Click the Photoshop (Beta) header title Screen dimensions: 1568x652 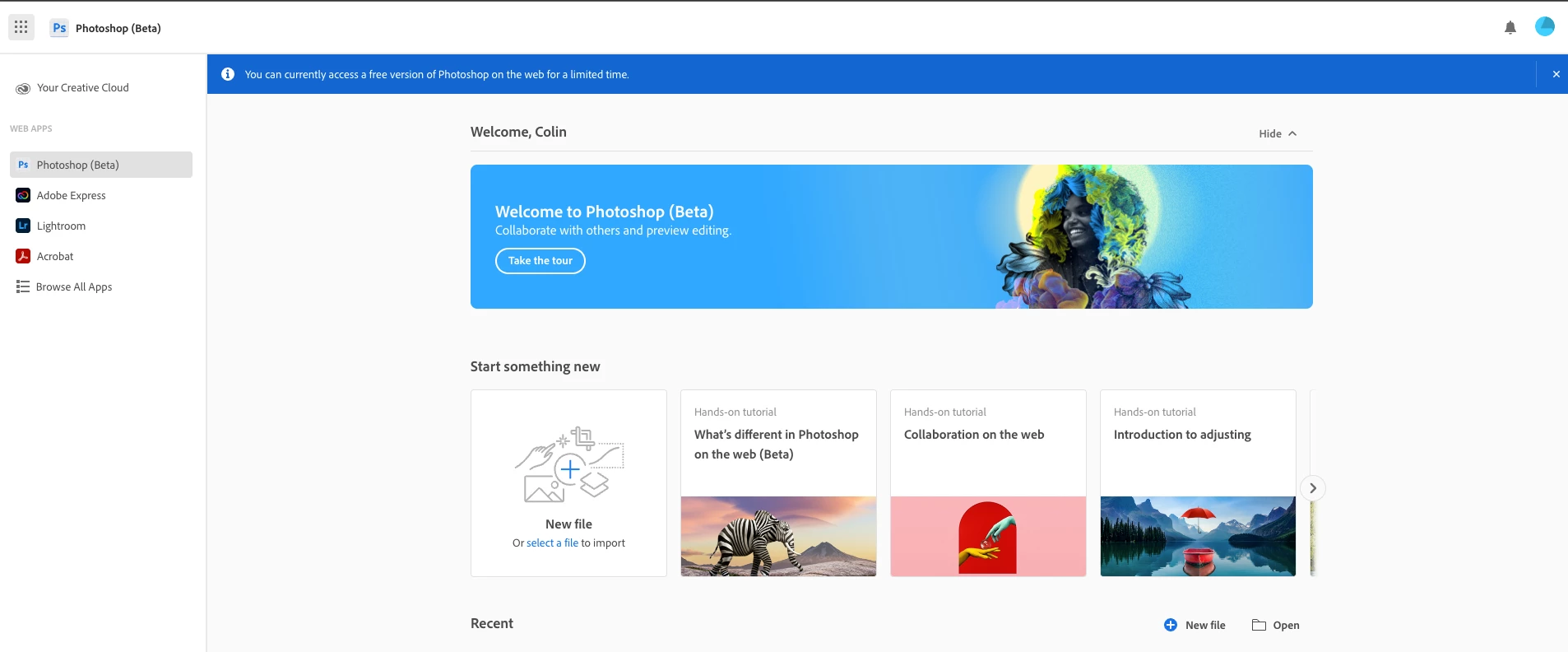(x=118, y=28)
